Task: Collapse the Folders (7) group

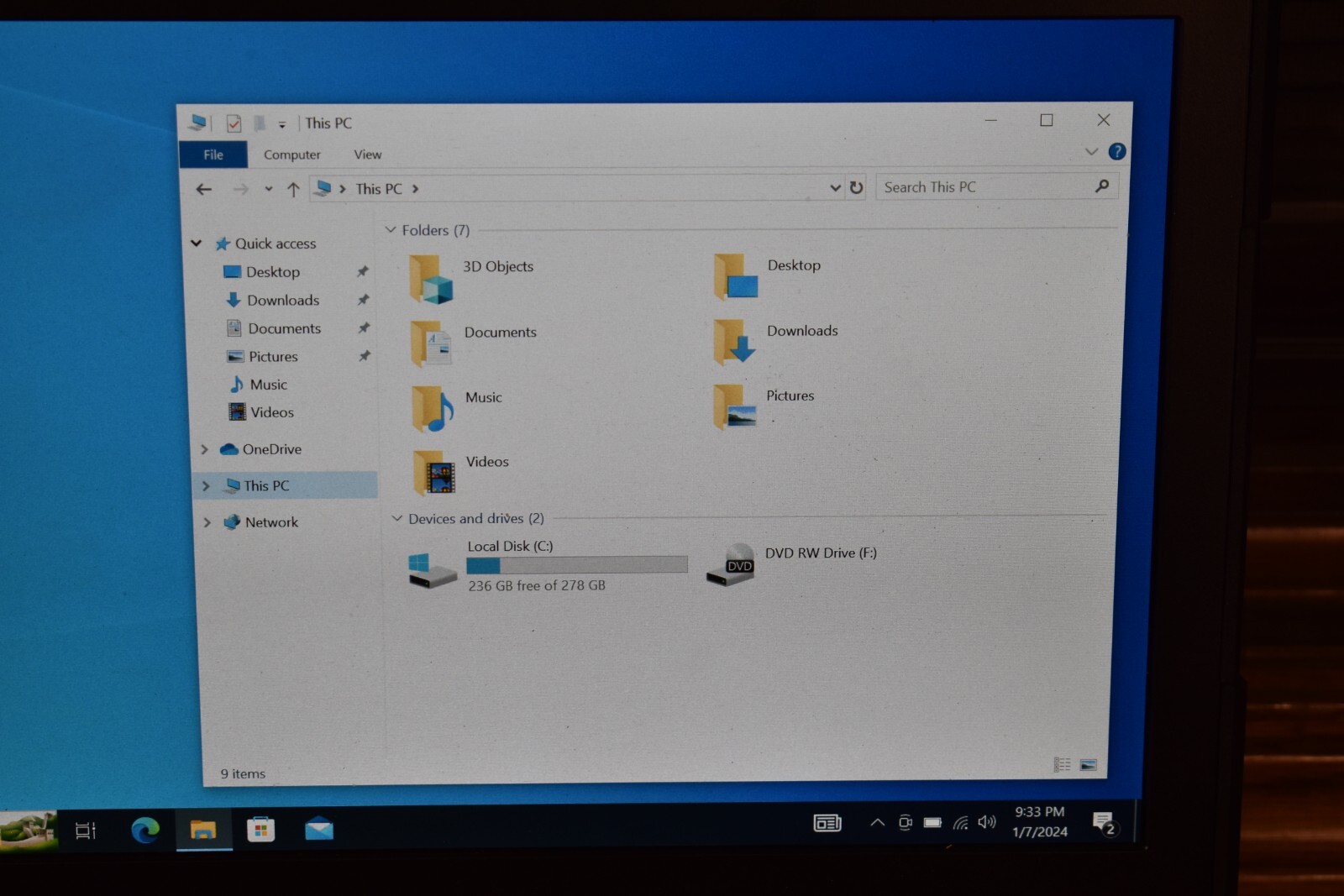Action: pyautogui.click(x=391, y=229)
